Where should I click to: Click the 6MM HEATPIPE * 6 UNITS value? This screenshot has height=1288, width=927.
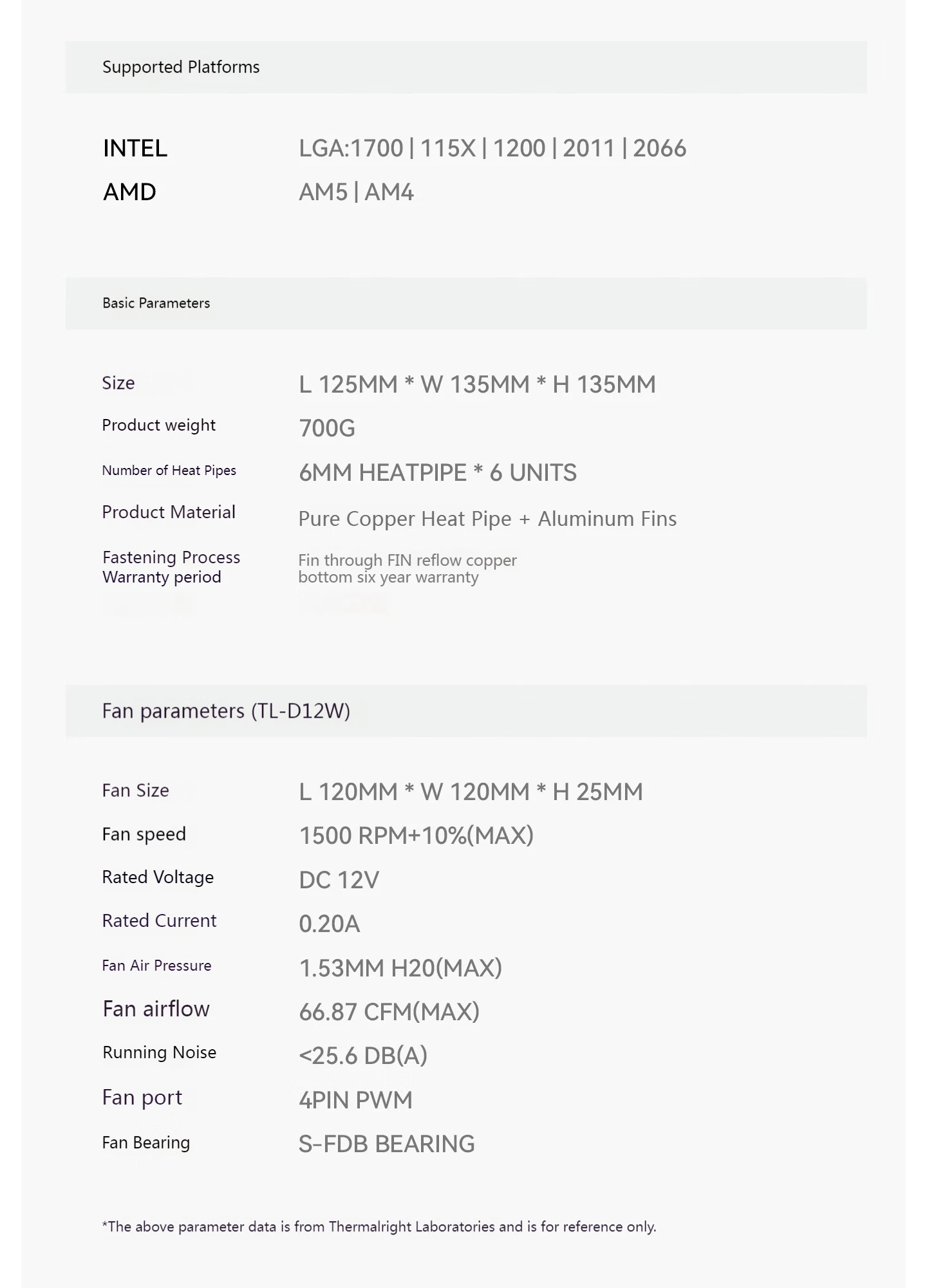point(438,473)
